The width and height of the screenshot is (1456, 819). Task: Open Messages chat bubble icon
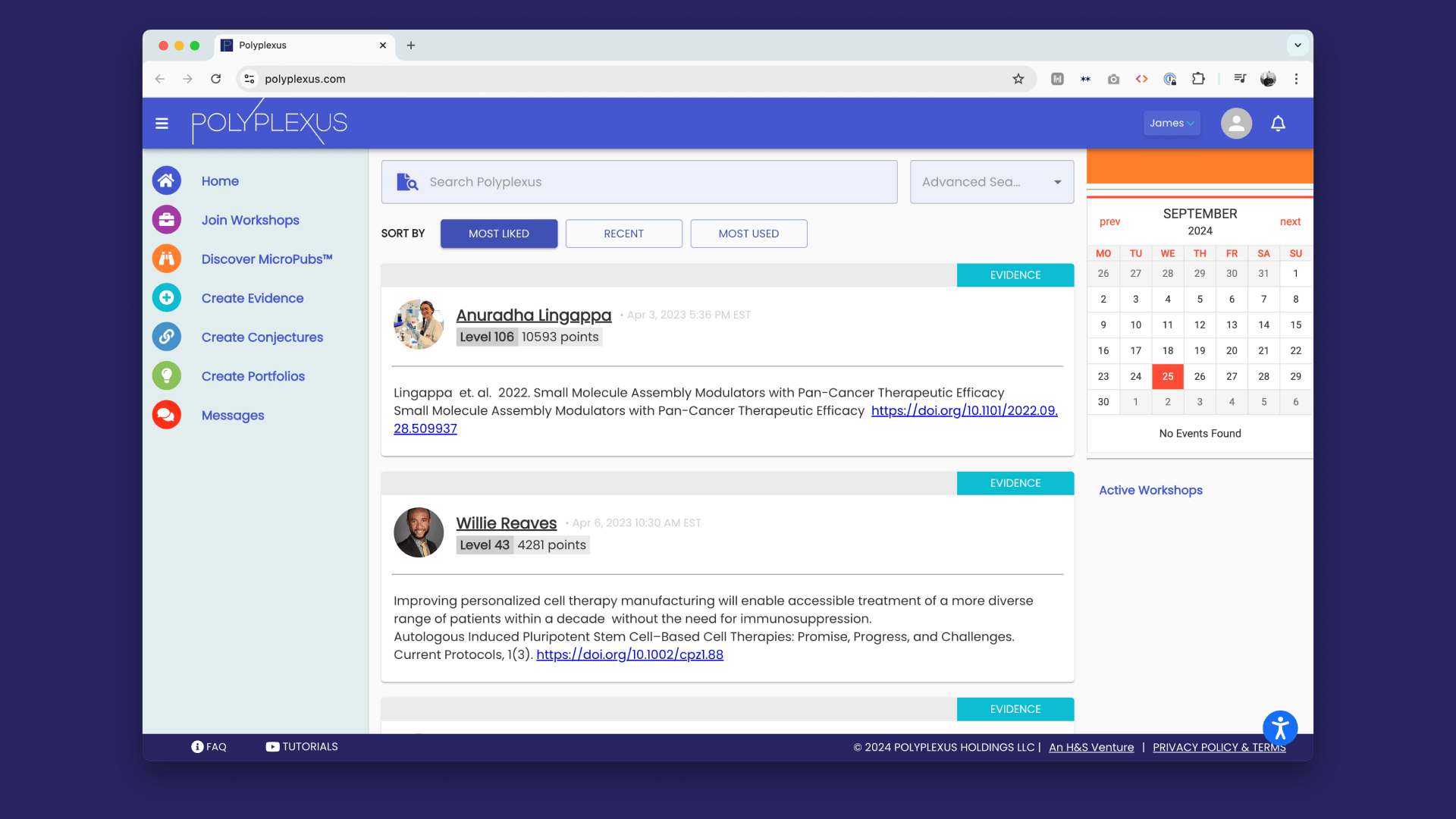166,415
